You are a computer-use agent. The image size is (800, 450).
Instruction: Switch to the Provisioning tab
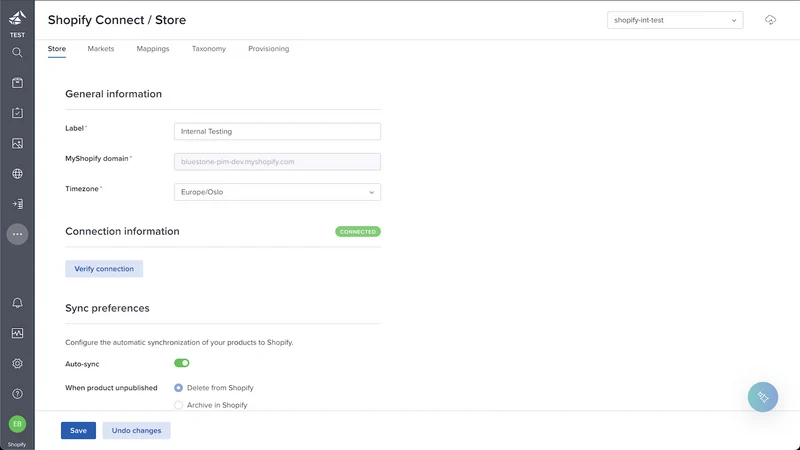tap(268, 49)
